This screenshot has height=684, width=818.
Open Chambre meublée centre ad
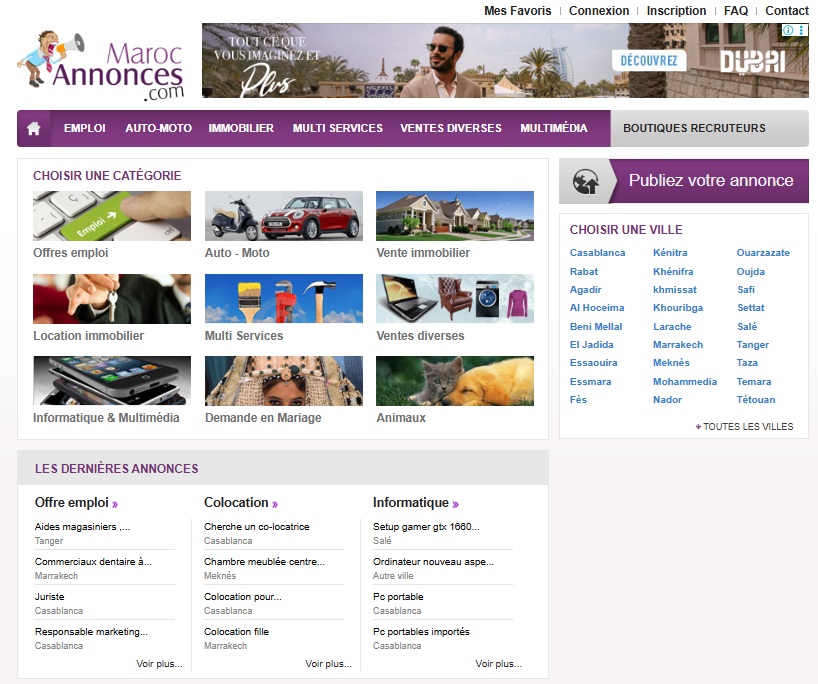pos(264,562)
